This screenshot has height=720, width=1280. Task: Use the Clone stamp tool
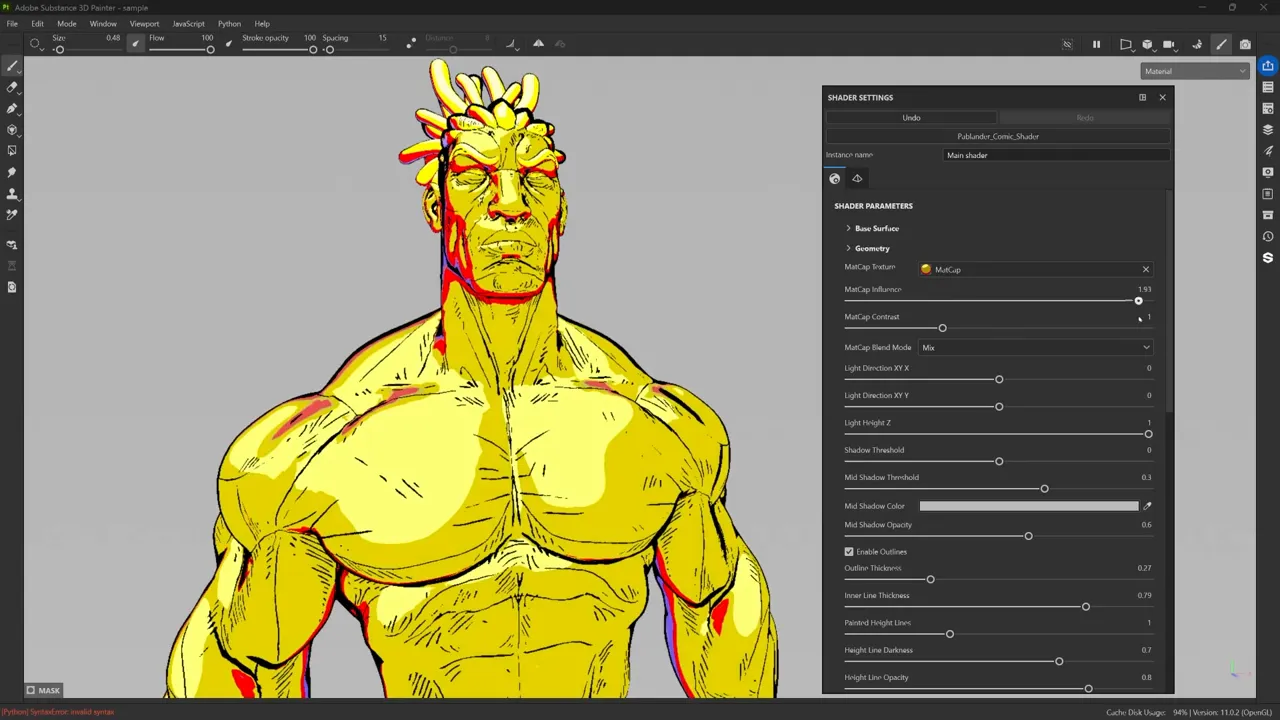click(12, 193)
